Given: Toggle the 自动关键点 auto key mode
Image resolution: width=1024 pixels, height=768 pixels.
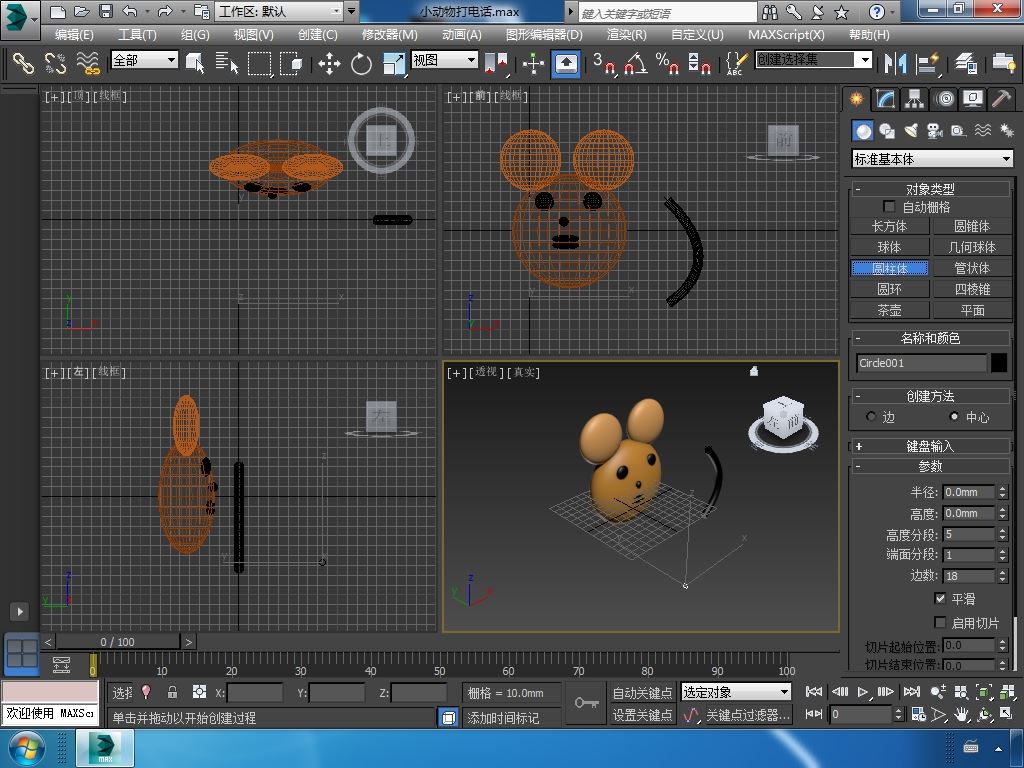Looking at the screenshot, I should (642, 692).
